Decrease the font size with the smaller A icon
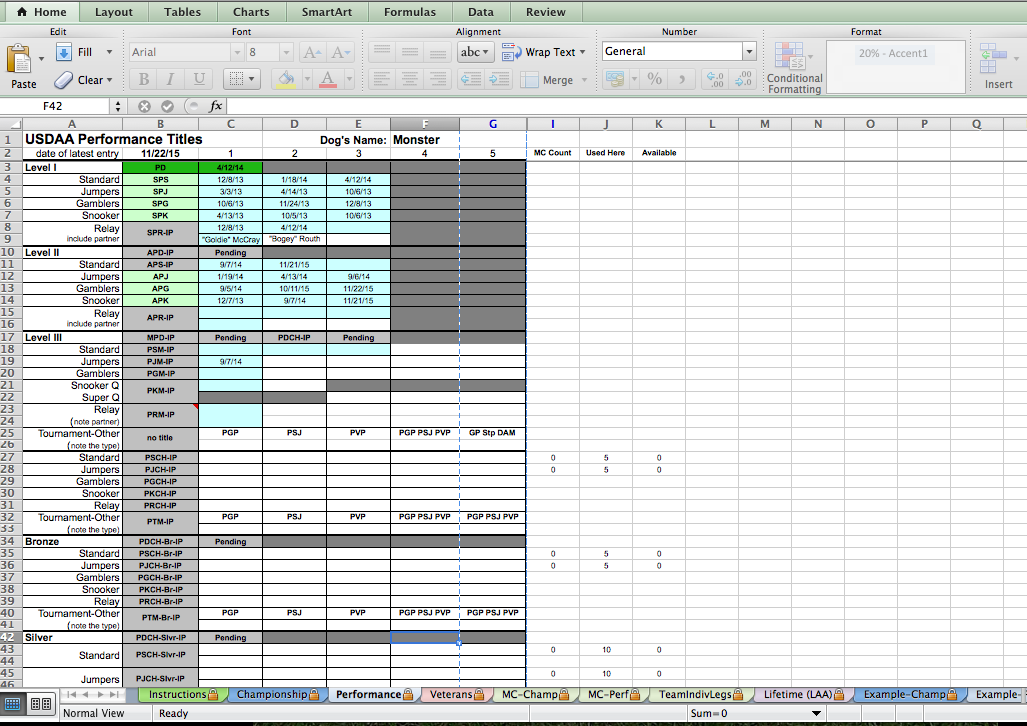 pos(341,52)
